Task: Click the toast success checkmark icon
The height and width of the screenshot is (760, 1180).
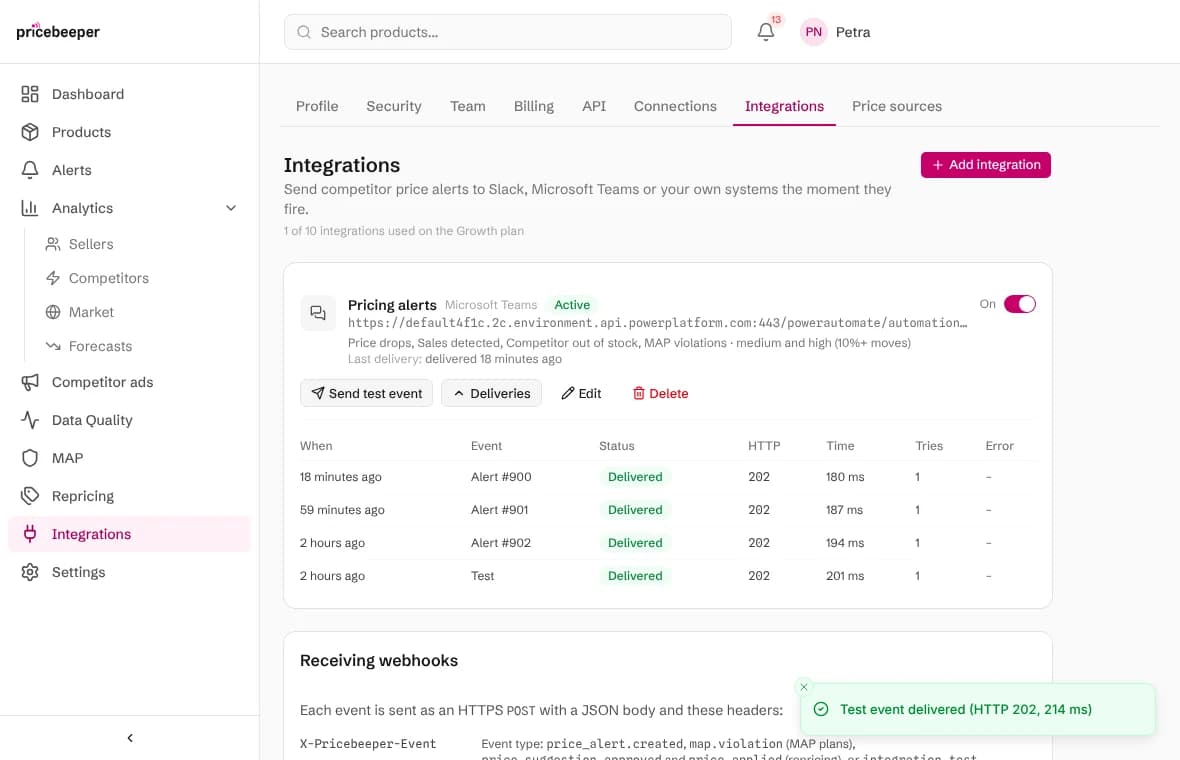Action: point(821,709)
